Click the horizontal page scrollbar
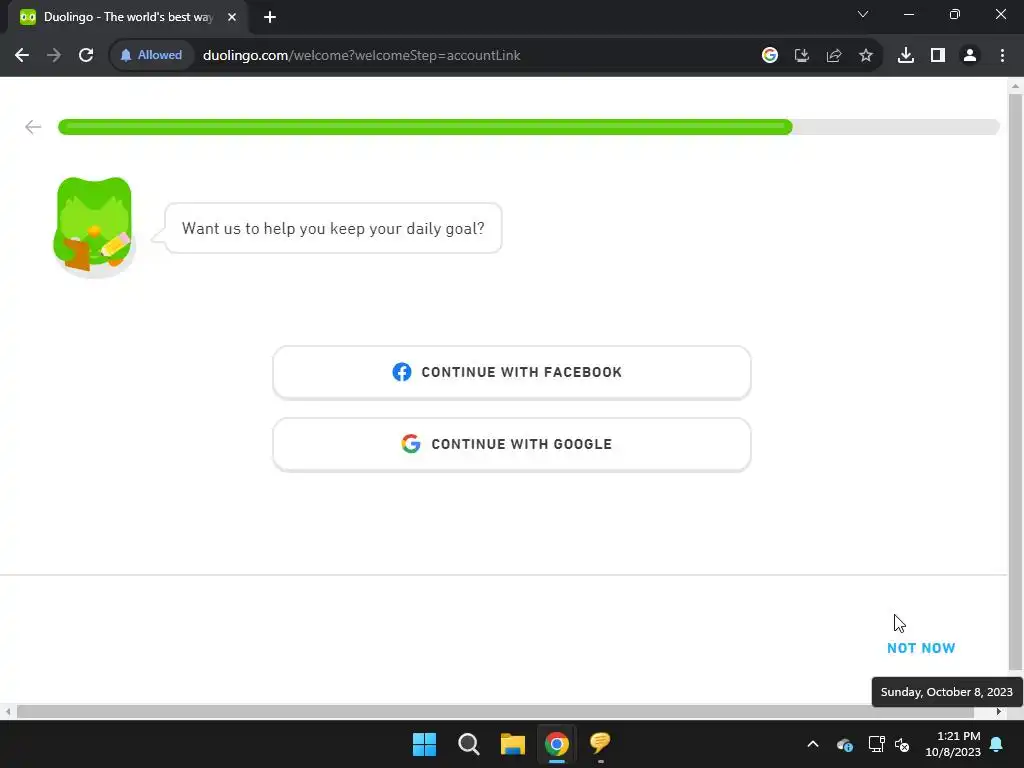This screenshot has width=1024, height=768. click(x=494, y=711)
